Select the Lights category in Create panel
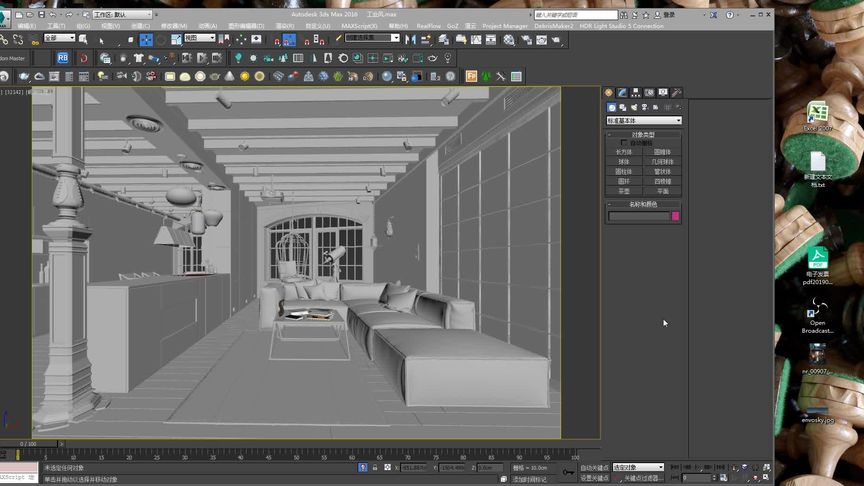 point(634,107)
